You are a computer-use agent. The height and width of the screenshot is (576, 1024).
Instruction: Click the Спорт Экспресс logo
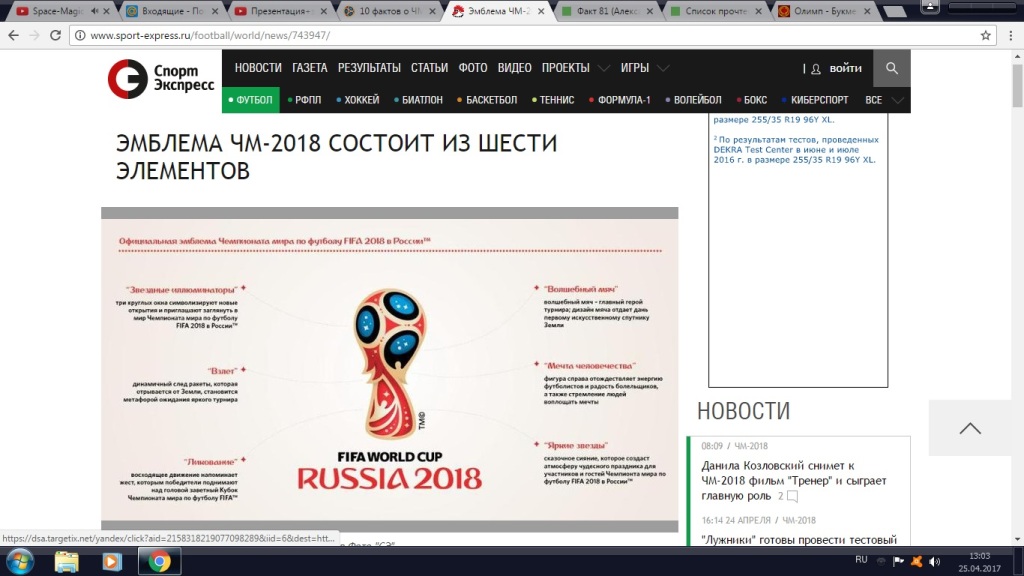click(161, 78)
